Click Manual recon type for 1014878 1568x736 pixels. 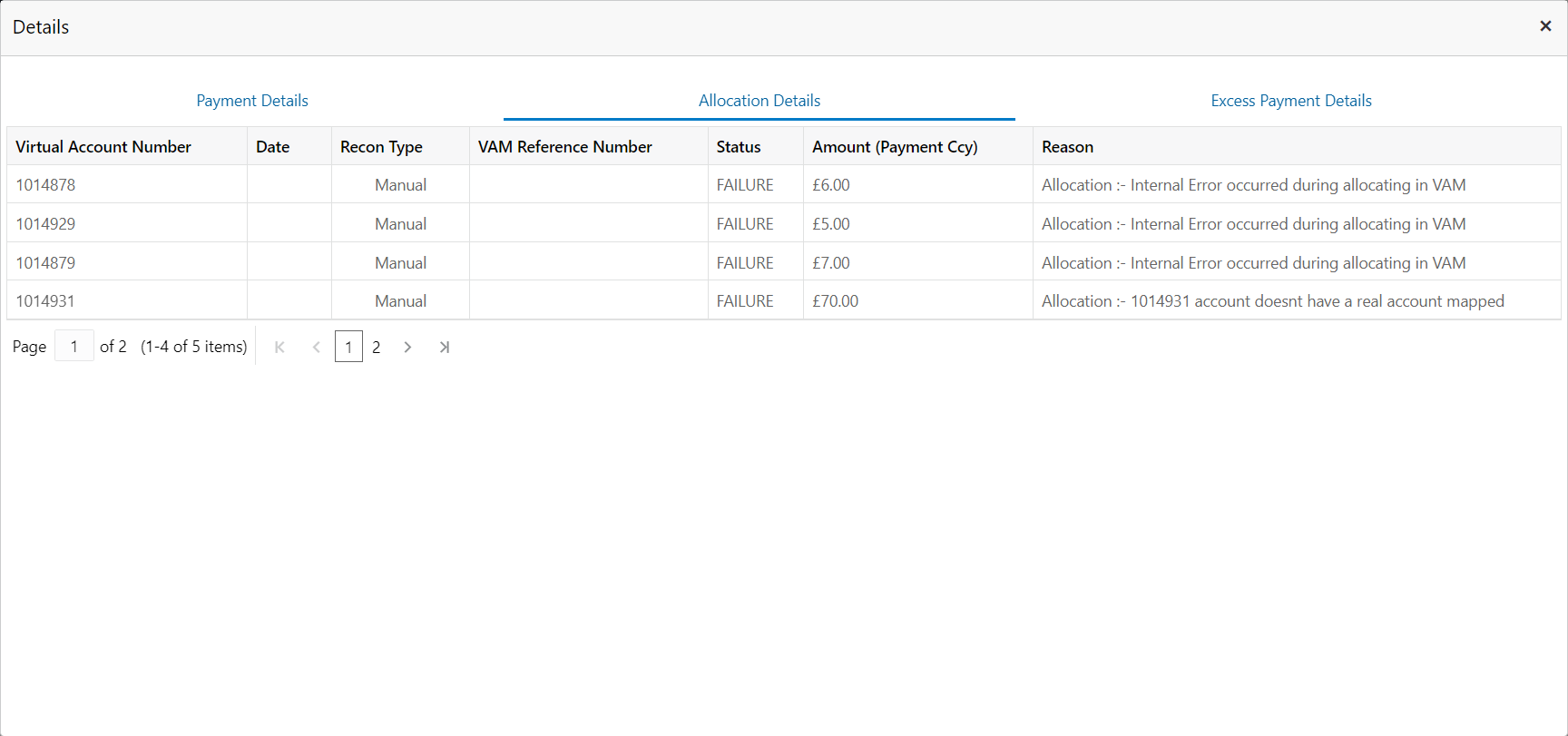click(x=400, y=184)
